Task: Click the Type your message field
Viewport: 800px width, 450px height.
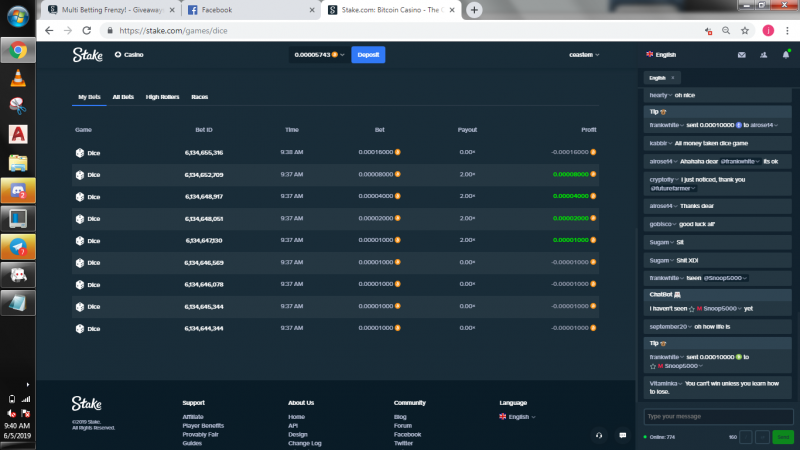Action: pos(718,417)
